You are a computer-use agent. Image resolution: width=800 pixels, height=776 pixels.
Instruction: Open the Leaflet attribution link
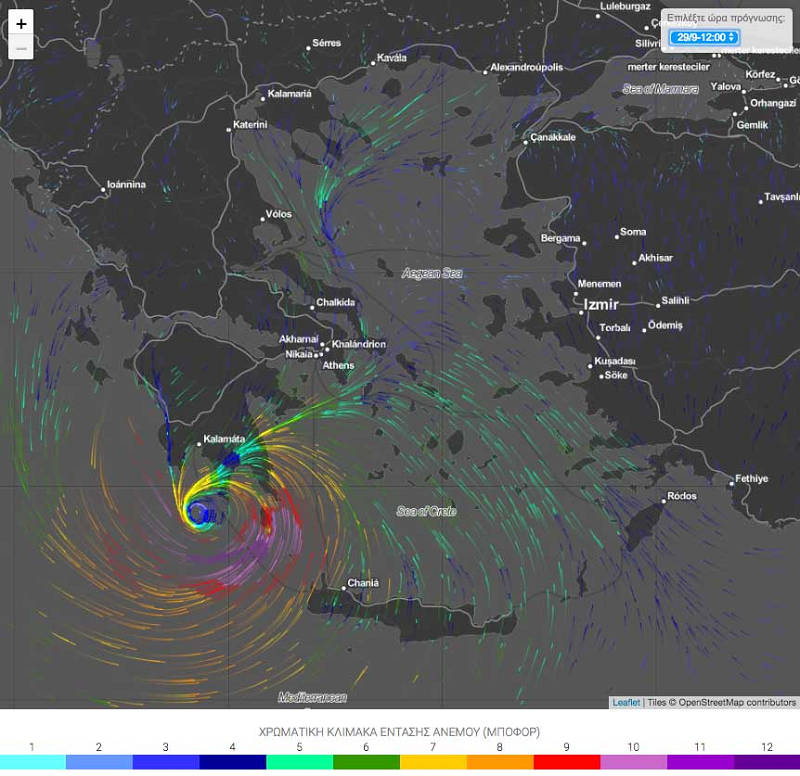(626, 702)
